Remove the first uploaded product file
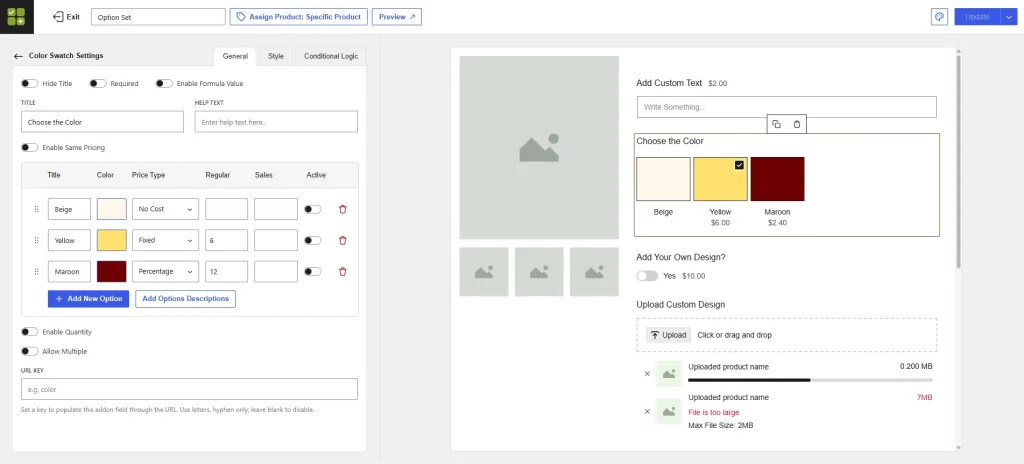This screenshot has height=464, width=1024. pyautogui.click(x=647, y=374)
